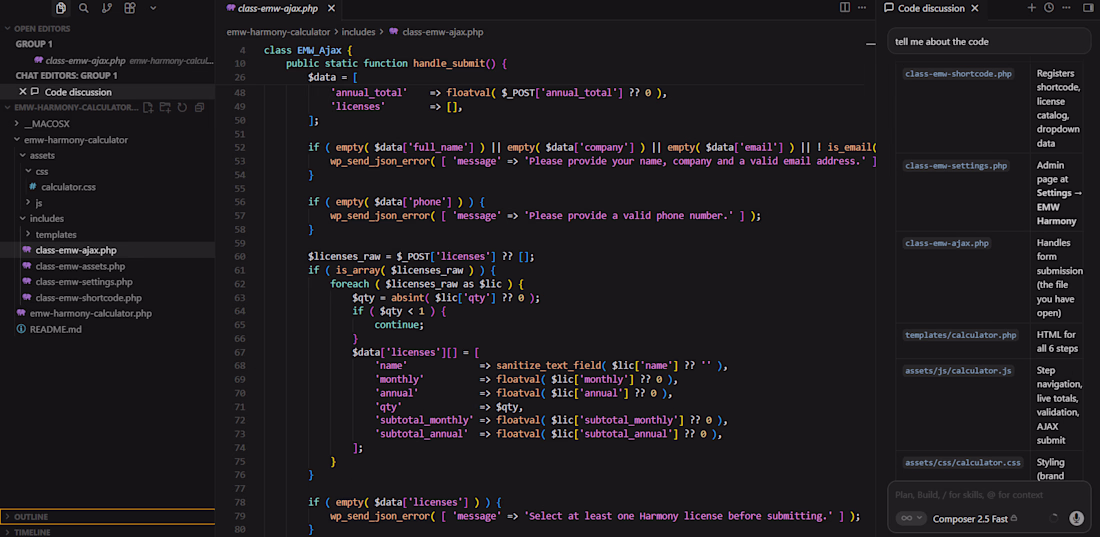Switch to Code discussion chat tab

pyautogui.click(x=932, y=8)
